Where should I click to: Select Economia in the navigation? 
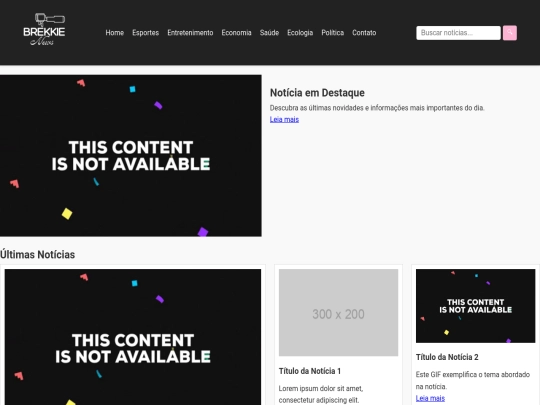click(x=236, y=33)
